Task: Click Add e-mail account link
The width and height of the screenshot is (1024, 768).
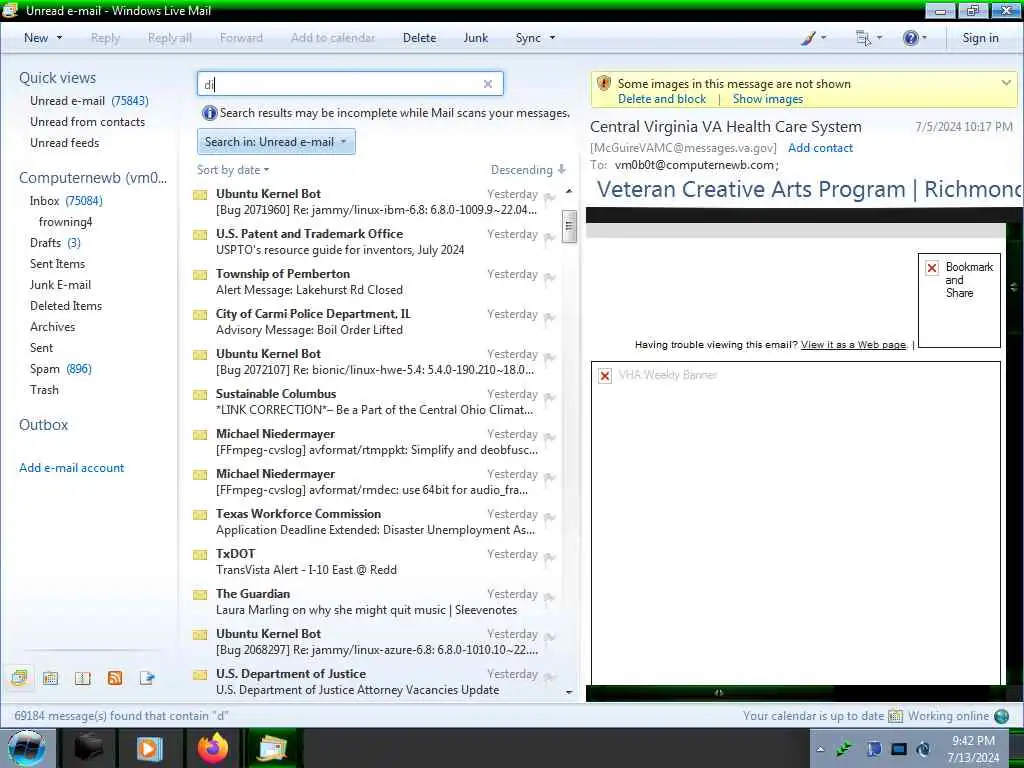Action: pyautogui.click(x=71, y=468)
